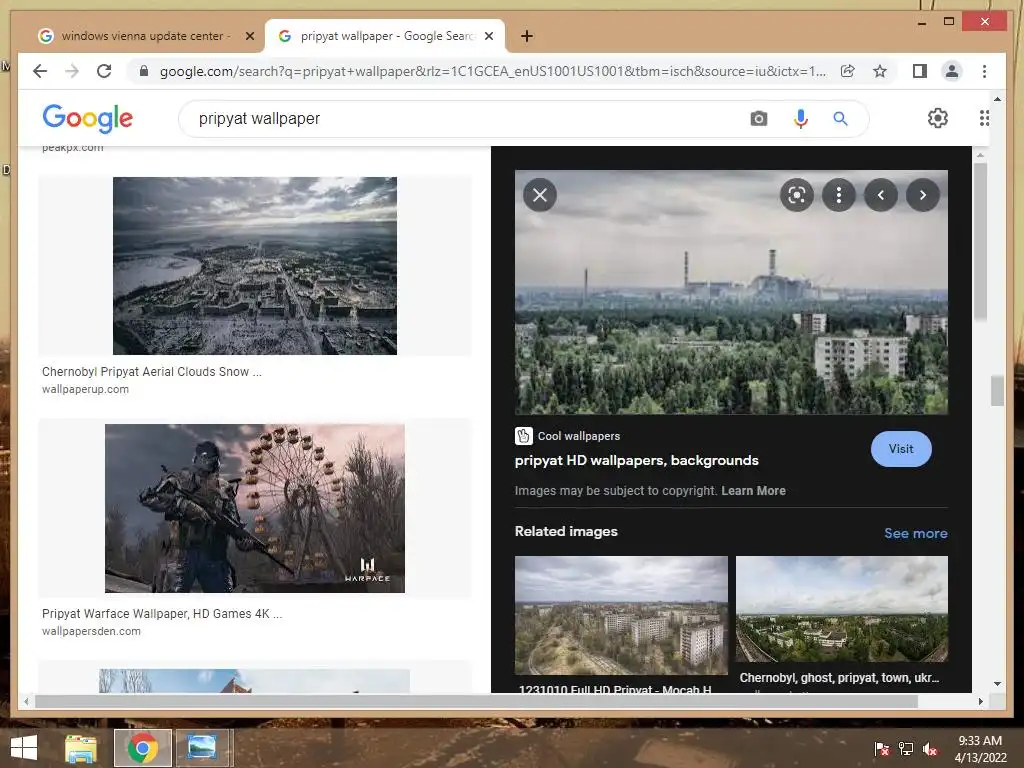
Task: Click Chernobyl Pripyat Aerial Clouds Snow caption
Action: coord(152,372)
